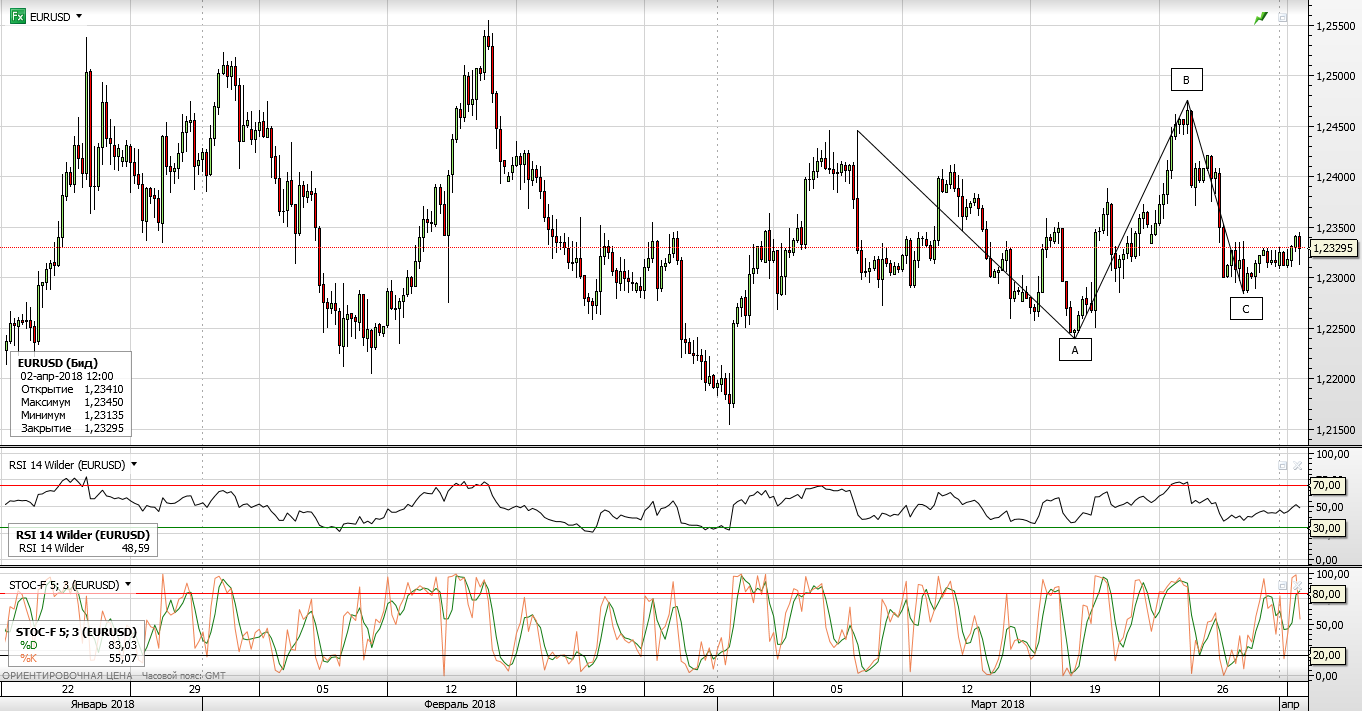1362x711 pixels.
Task: Select the wave label C box
Action: [1246, 309]
